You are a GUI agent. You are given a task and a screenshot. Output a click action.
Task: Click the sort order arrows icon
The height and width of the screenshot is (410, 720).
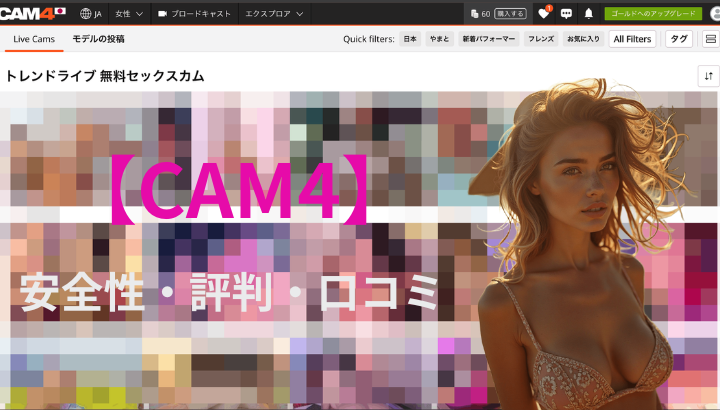709,76
